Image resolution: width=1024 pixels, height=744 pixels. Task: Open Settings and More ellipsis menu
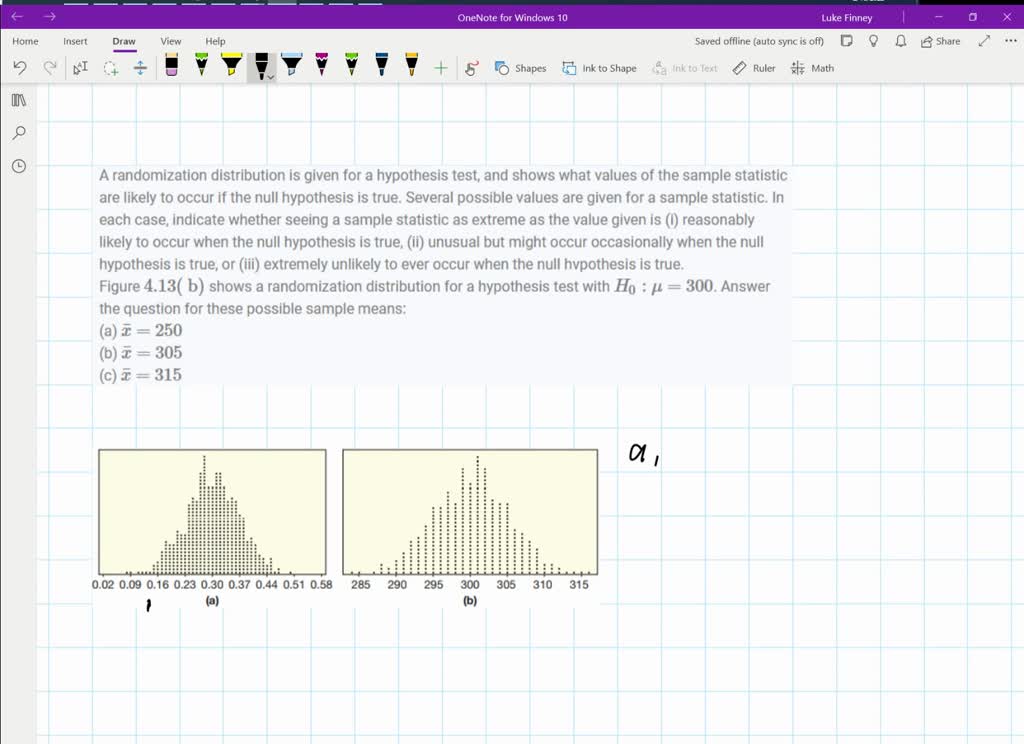click(1010, 40)
